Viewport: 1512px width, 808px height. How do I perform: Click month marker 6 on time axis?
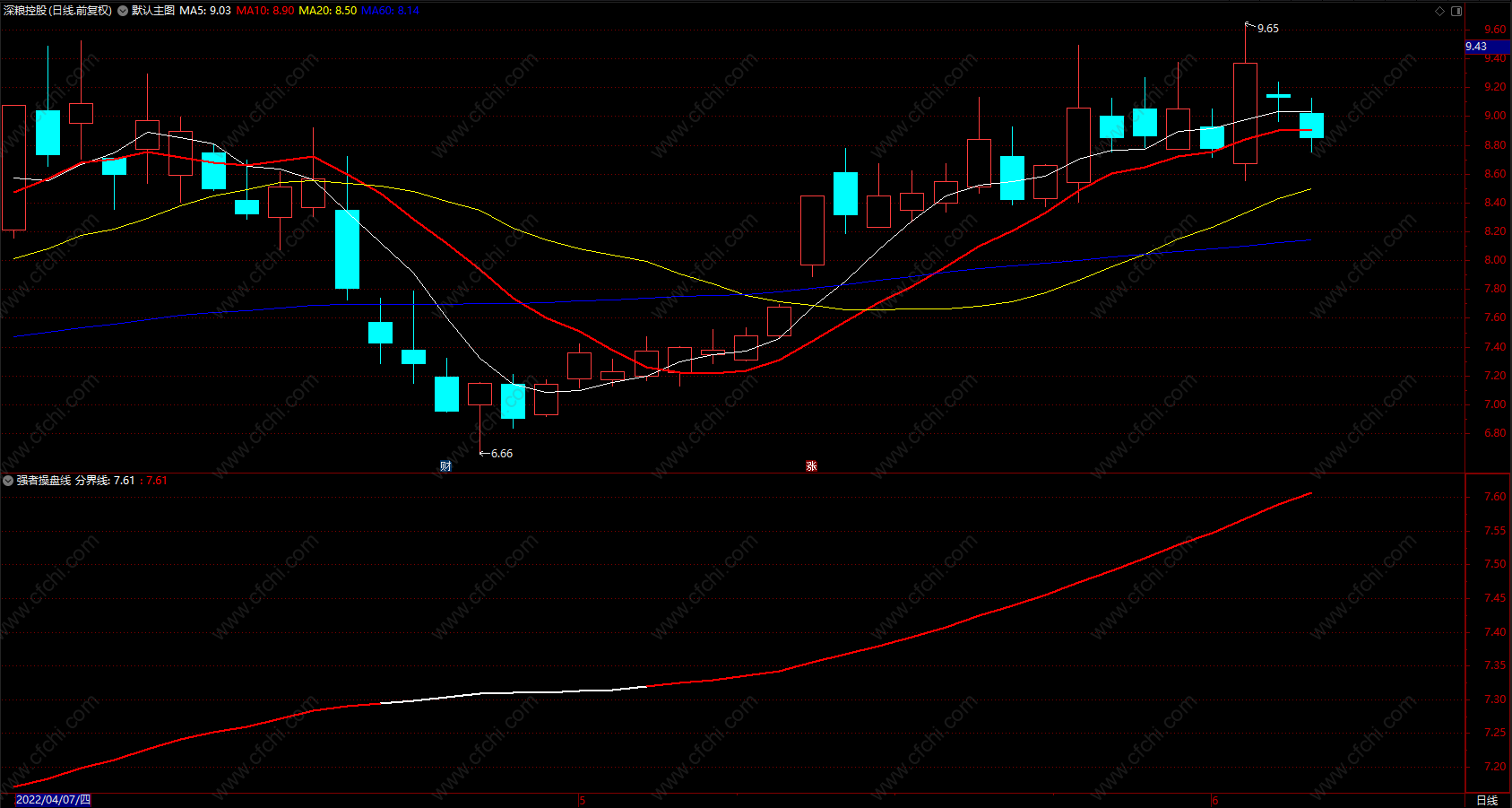coord(1215,801)
